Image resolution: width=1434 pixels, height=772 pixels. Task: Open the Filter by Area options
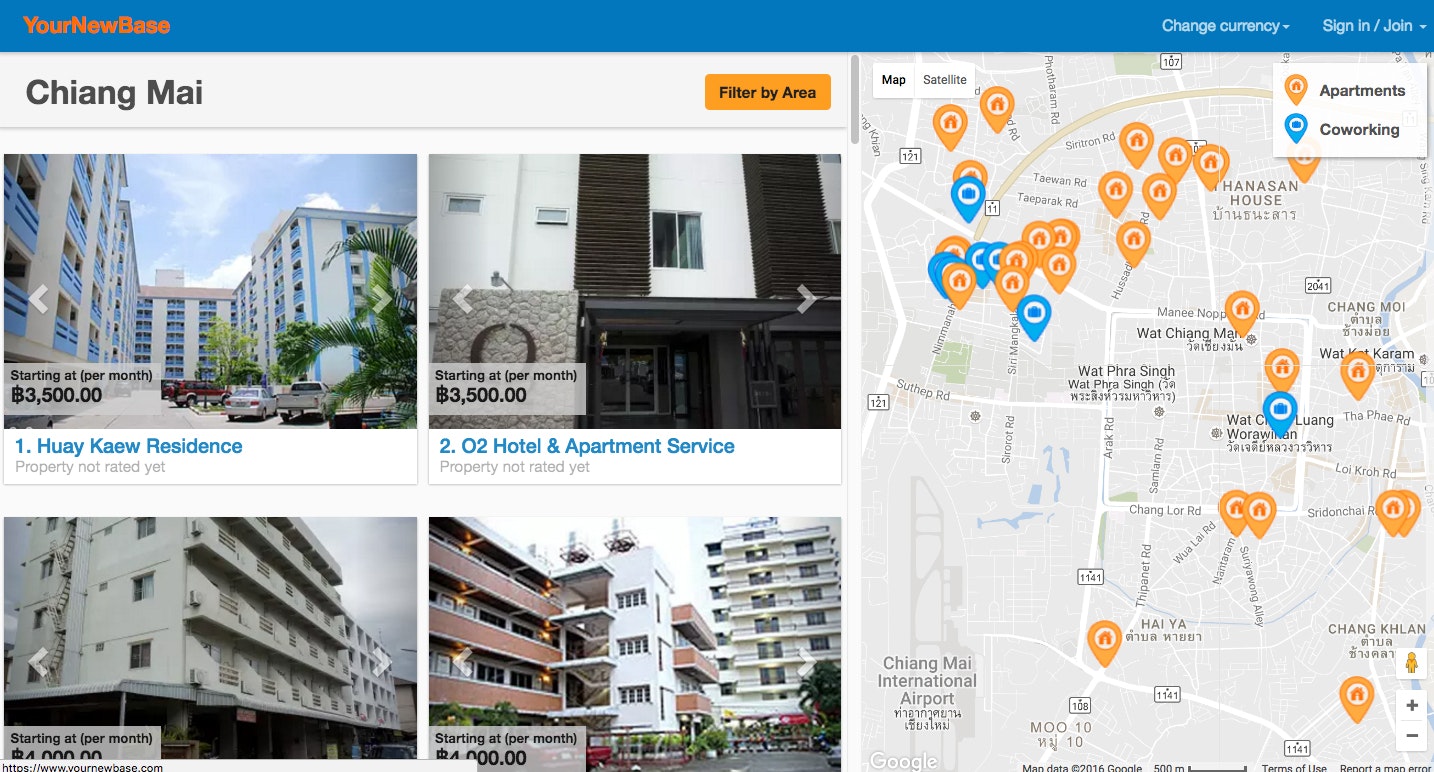click(768, 92)
